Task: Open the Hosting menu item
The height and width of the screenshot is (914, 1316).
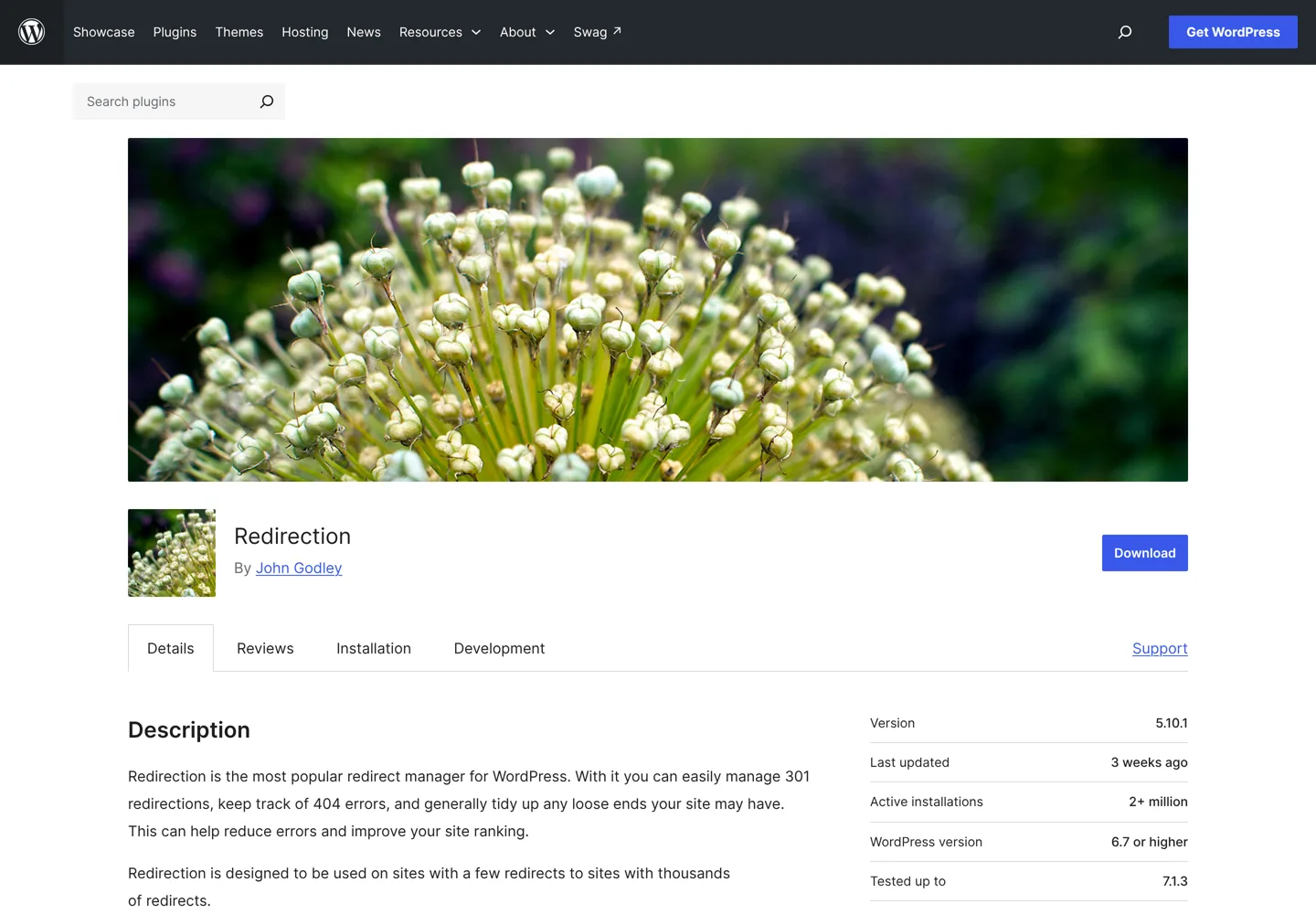Action: coord(305,32)
